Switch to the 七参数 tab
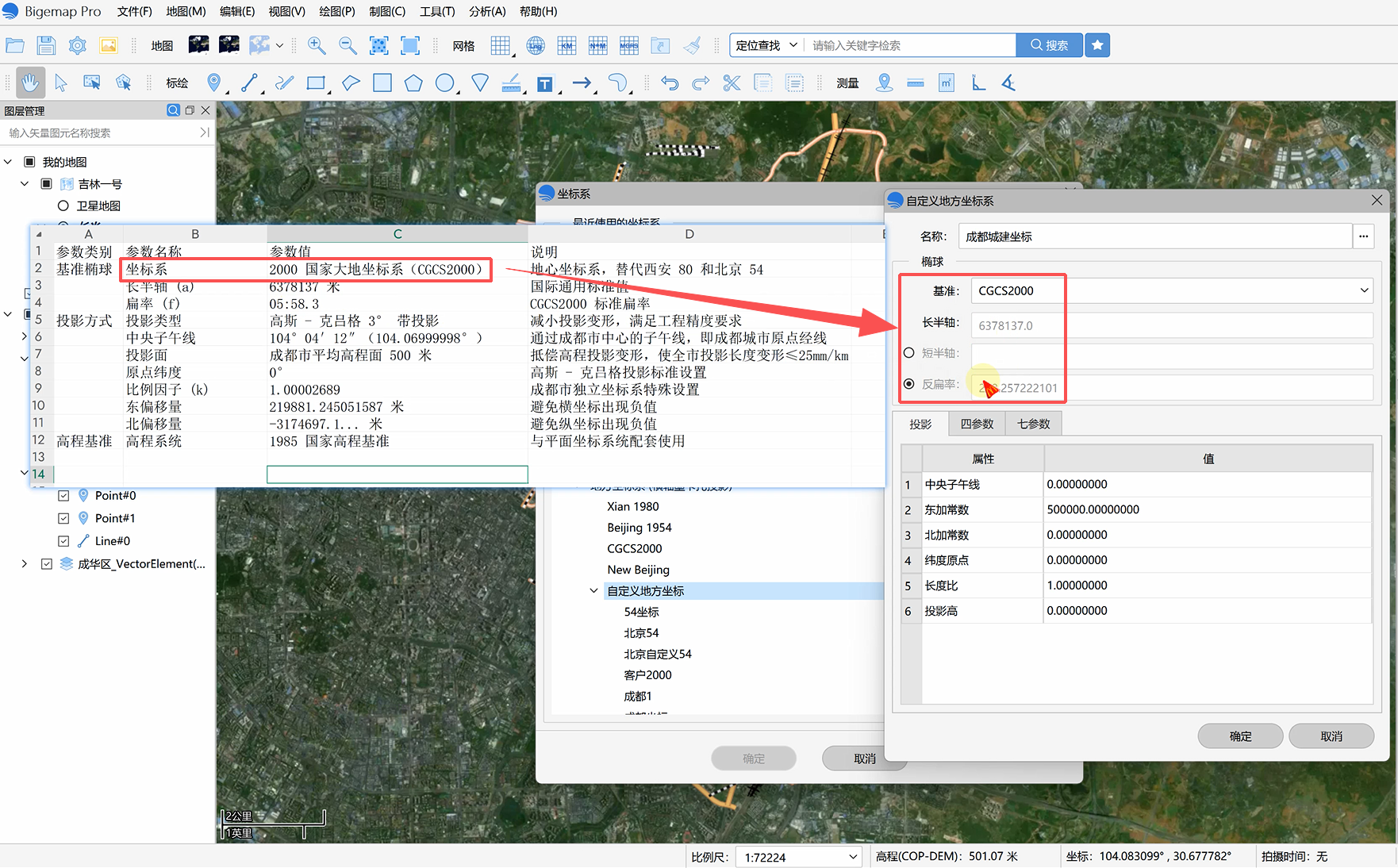The width and height of the screenshot is (1398, 868). 1034,424
